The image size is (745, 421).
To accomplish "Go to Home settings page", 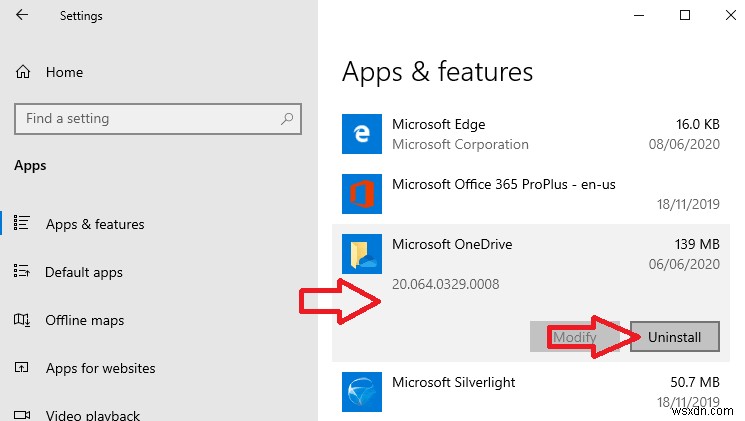I will pyautogui.click(x=64, y=72).
